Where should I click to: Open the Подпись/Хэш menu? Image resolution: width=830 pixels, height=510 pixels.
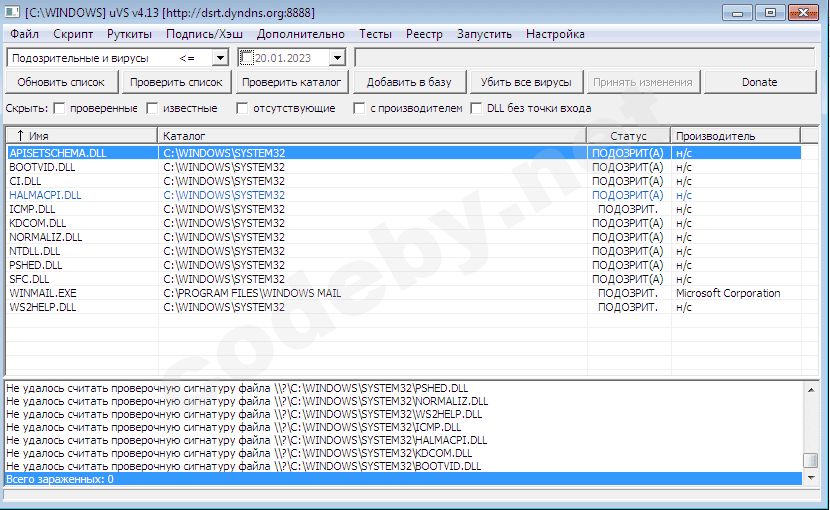coord(204,34)
